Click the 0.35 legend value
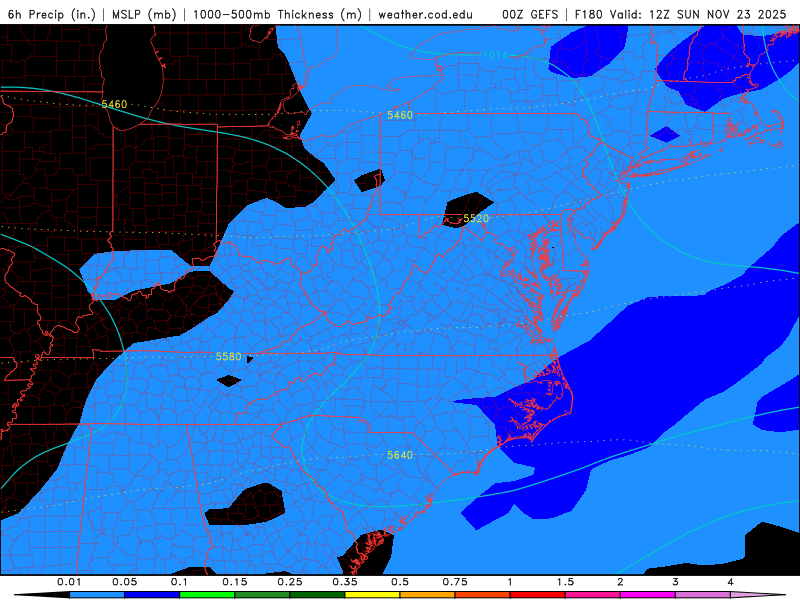The image size is (800, 600). click(x=345, y=582)
